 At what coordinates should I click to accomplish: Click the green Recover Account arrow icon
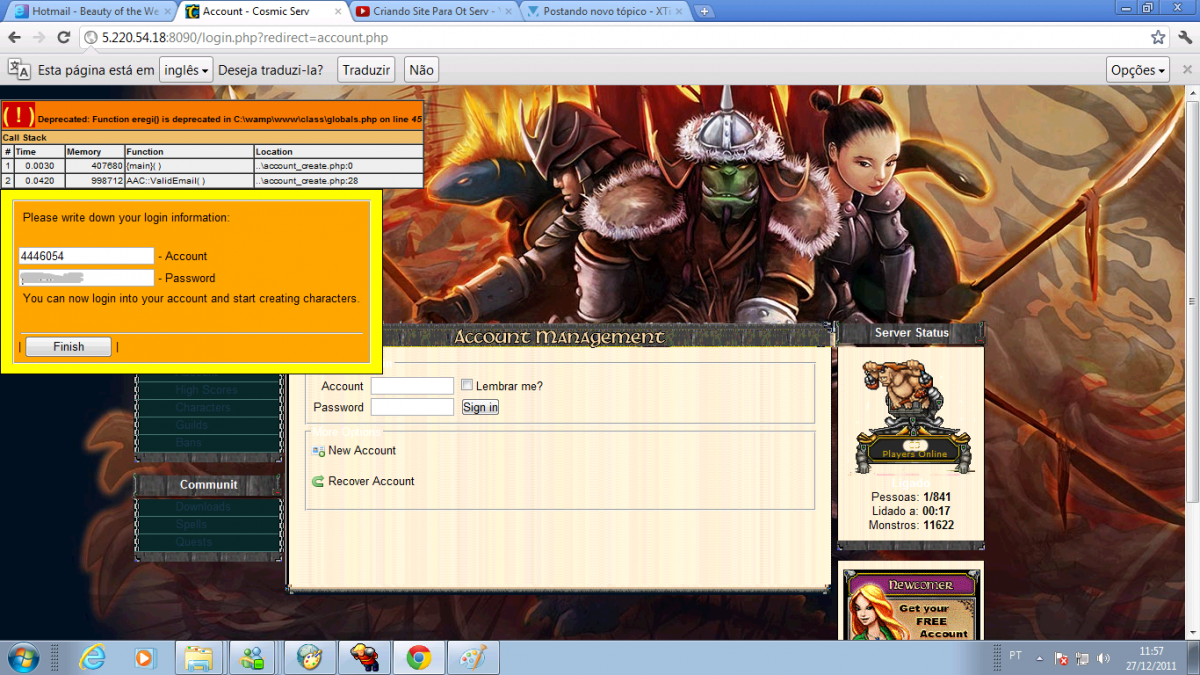point(318,481)
